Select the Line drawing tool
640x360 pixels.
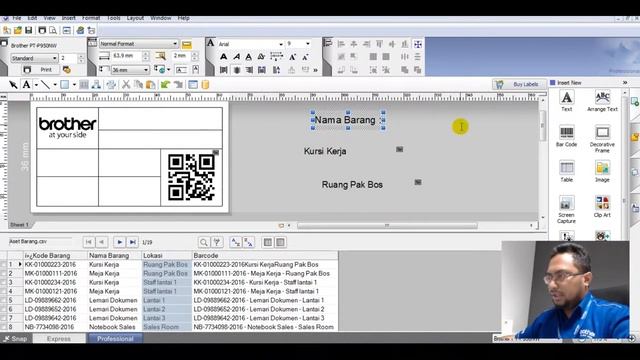[x=45, y=85]
